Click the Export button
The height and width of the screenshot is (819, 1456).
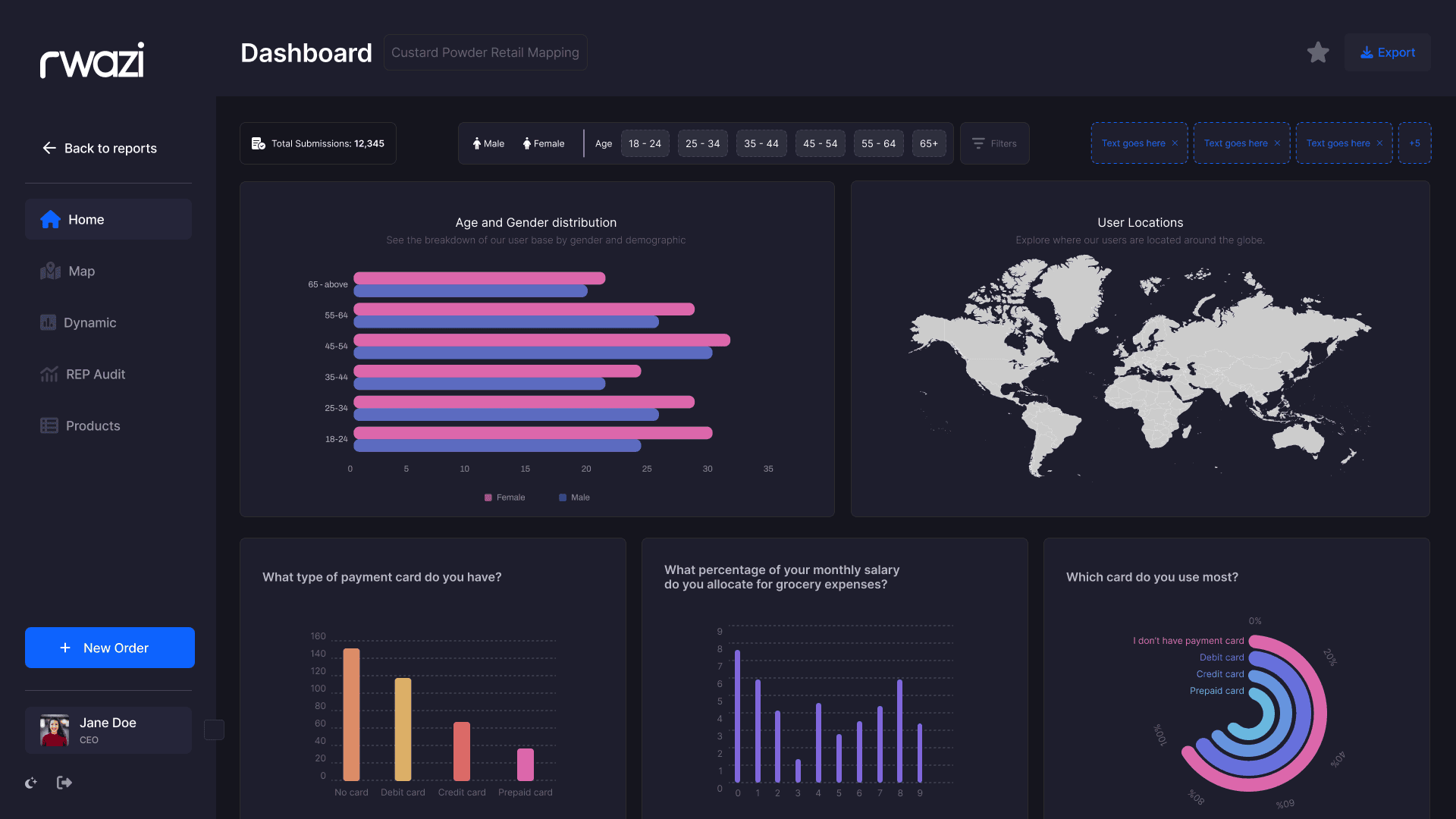point(1388,52)
